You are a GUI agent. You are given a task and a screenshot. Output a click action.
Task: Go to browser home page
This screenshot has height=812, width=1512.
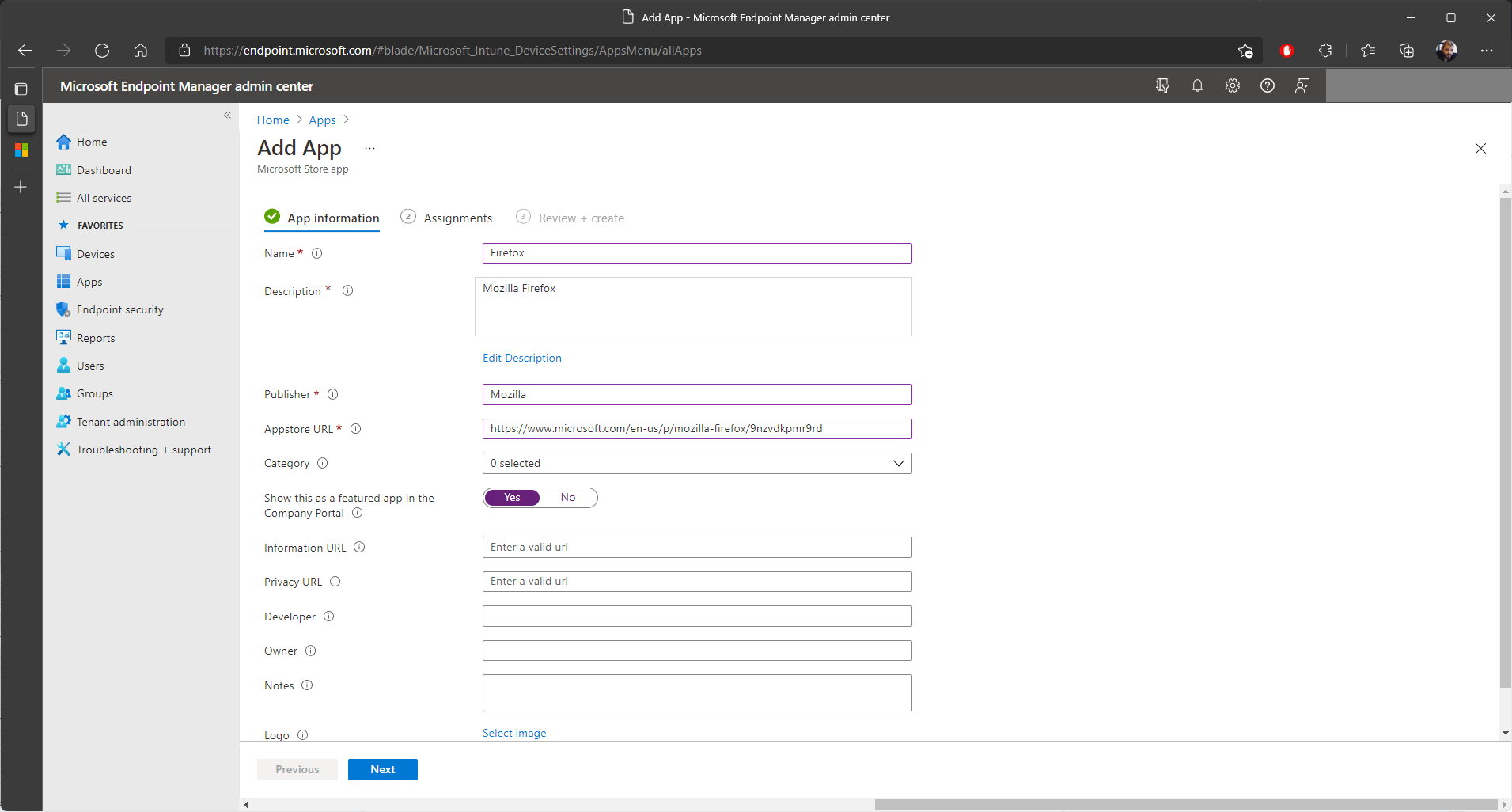(140, 51)
